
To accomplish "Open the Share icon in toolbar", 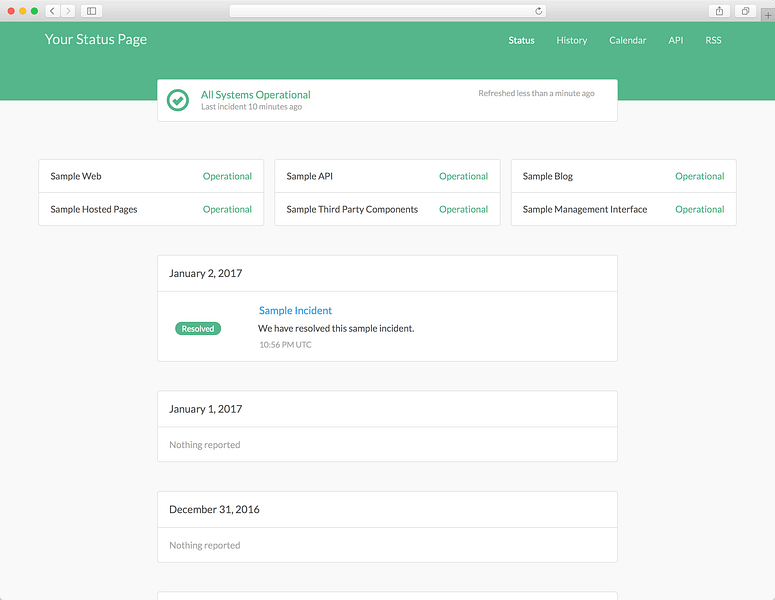I will (x=719, y=11).
